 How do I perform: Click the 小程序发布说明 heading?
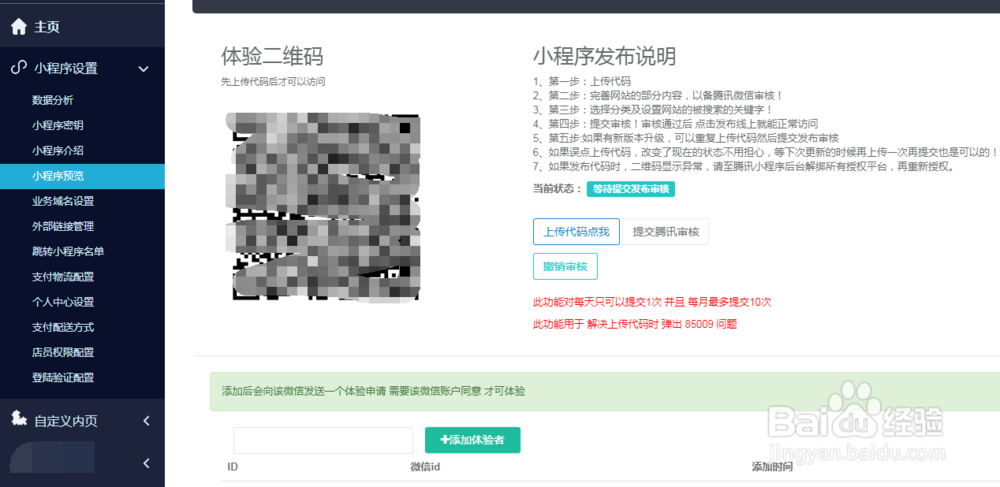(604, 57)
